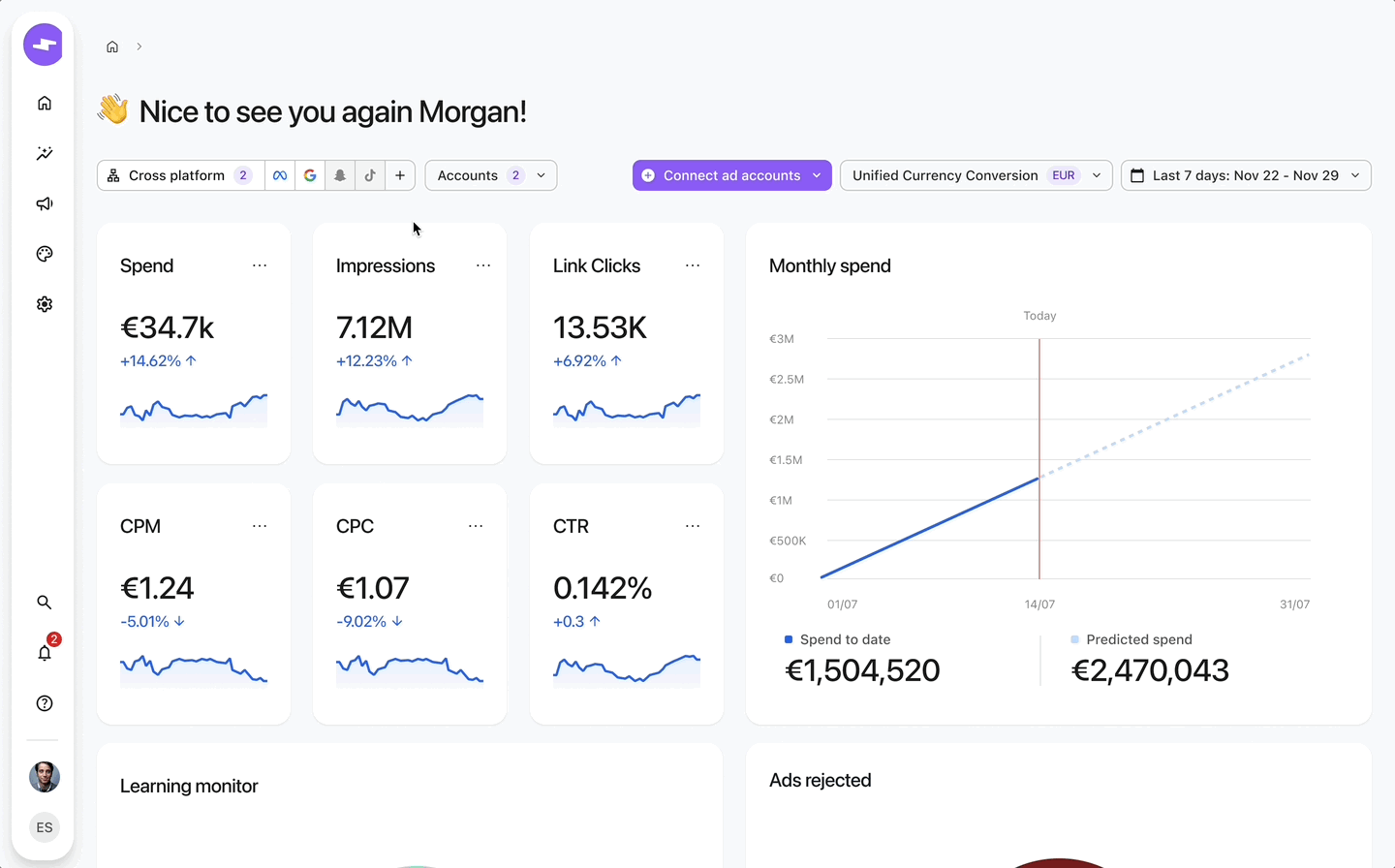The height and width of the screenshot is (868, 1395).
Task: Click the Spend to date legend label
Action: click(x=845, y=639)
